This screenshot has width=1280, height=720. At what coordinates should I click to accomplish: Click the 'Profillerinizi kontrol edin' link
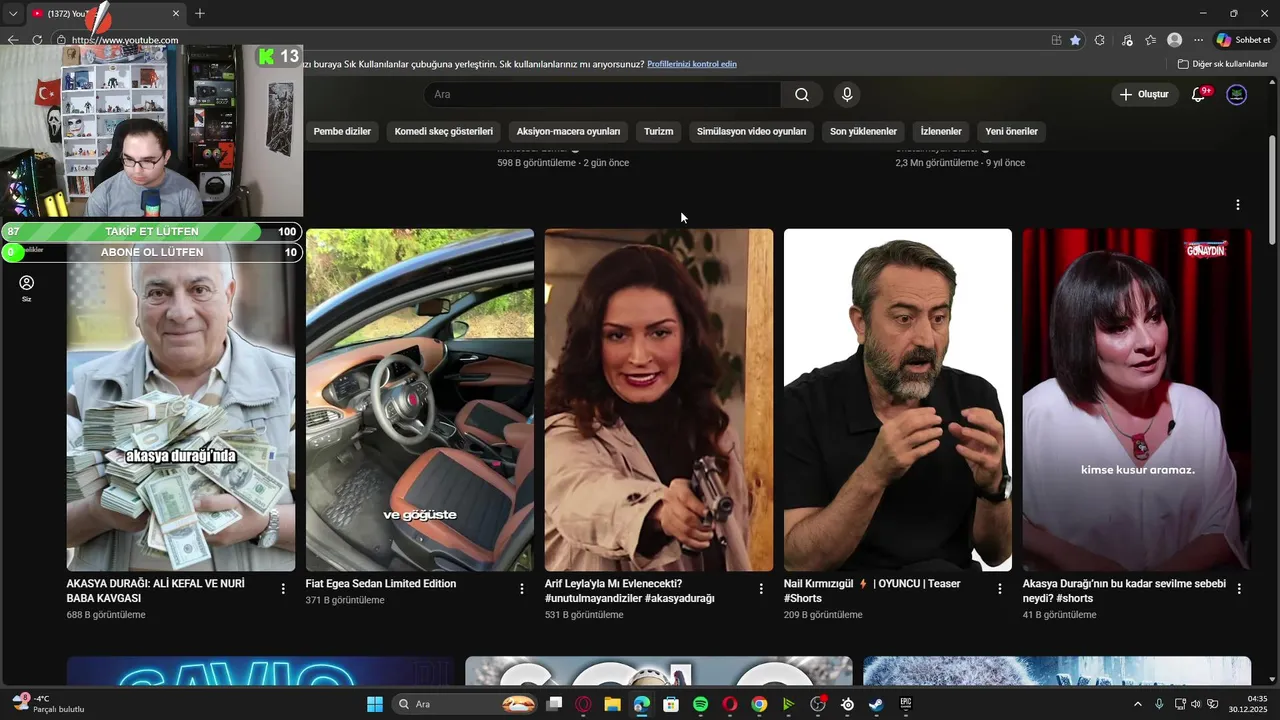click(692, 64)
